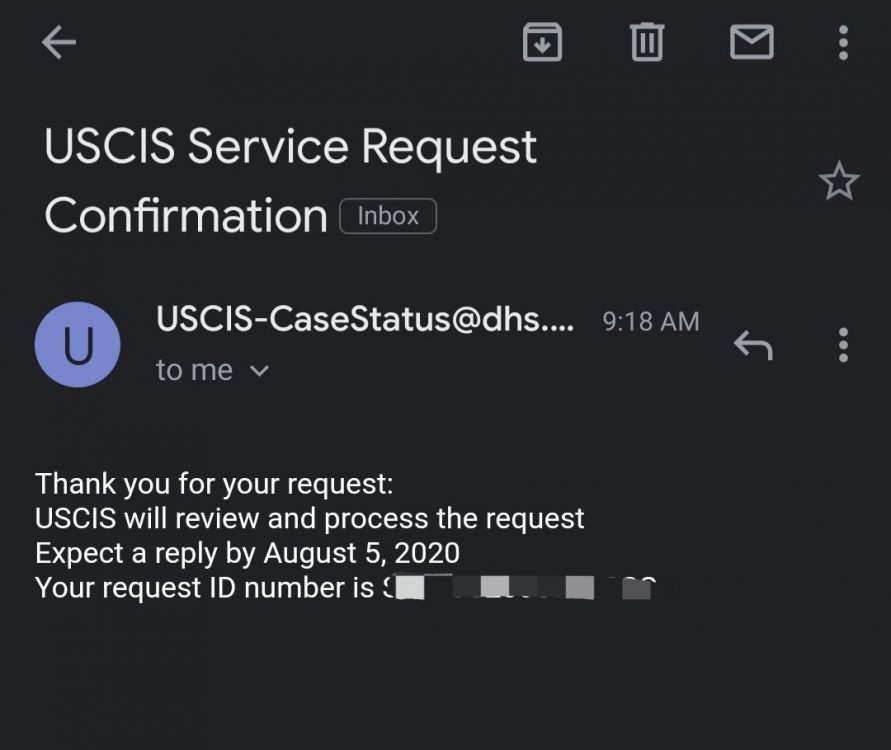891x750 pixels.
Task: Expand recipient details with the chevron
Action: (x=259, y=371)
